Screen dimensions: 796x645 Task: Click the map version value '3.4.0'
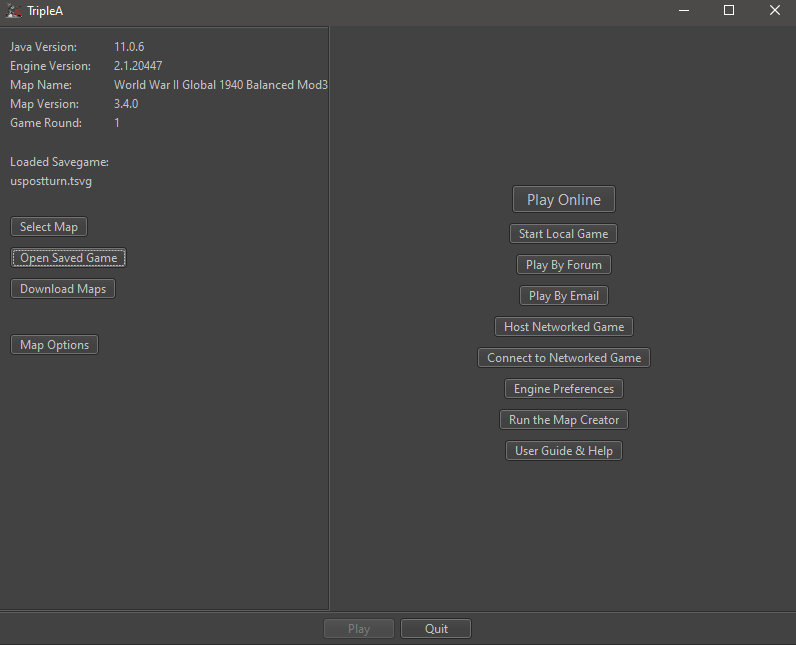126,104
